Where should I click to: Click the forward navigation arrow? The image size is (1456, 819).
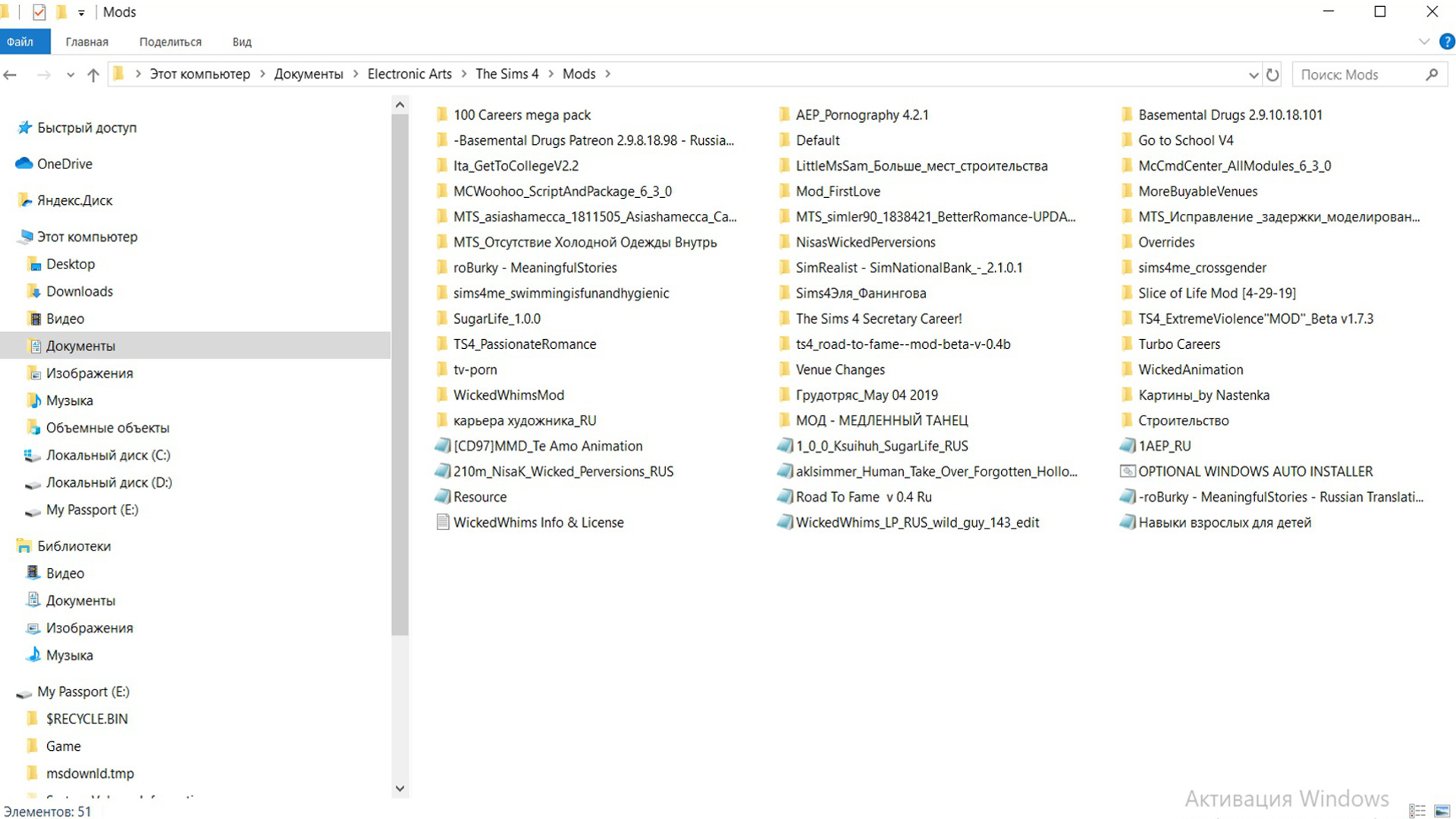(x=44, y=74)
